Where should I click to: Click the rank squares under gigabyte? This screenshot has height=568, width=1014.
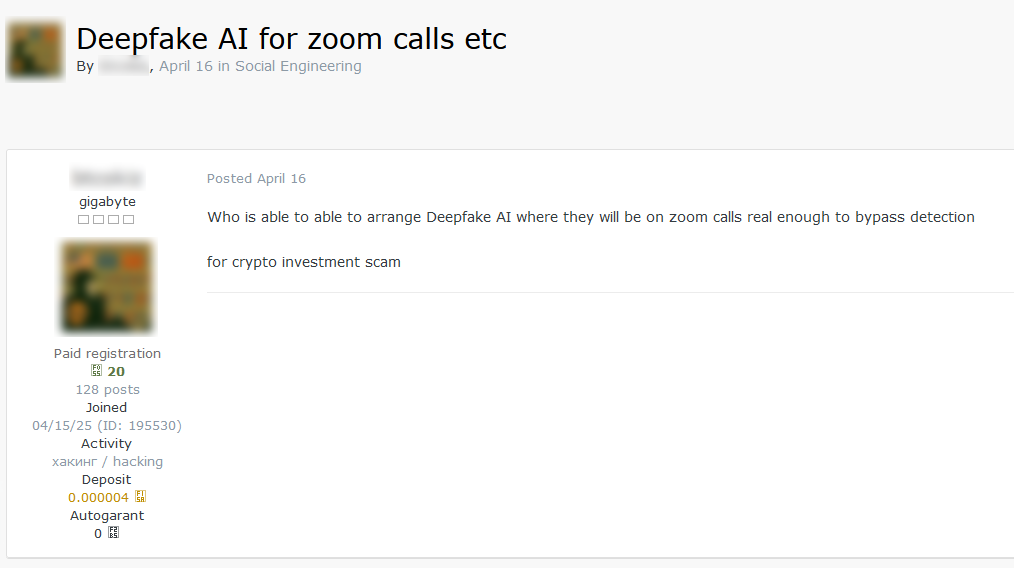click(x=106, y=219)
